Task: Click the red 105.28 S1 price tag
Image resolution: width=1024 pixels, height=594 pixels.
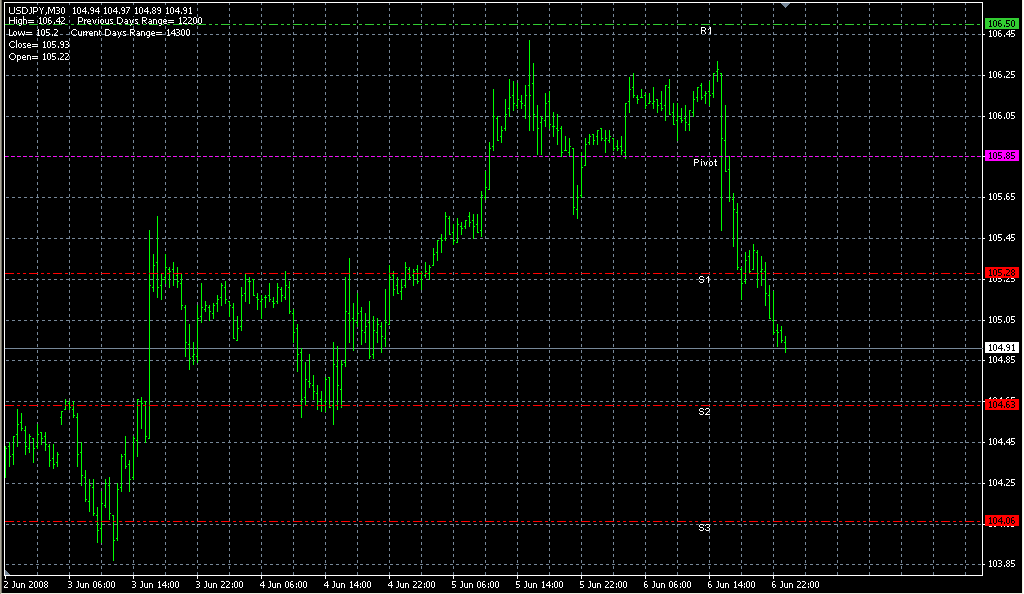Action: point(1001,272)
